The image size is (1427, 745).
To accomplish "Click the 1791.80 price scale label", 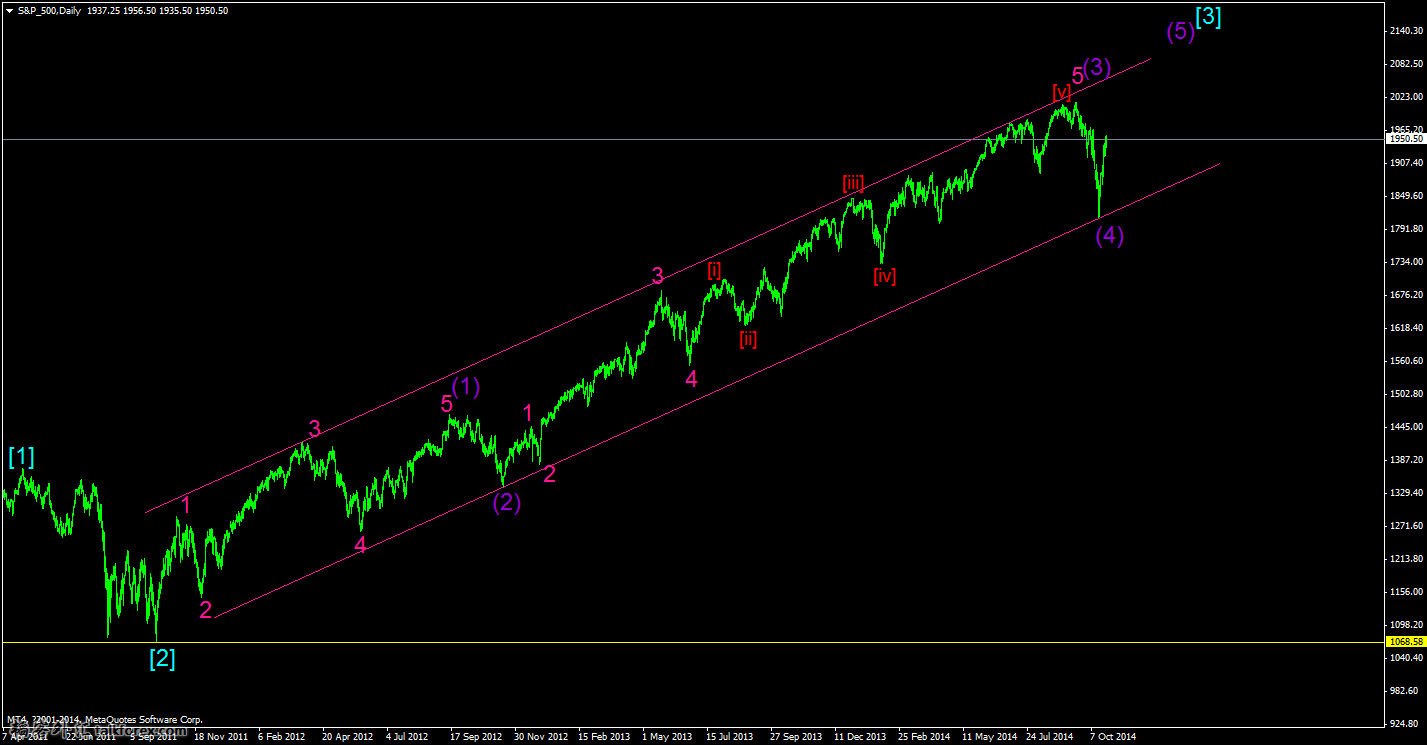I will click(x=1404, y=229).
